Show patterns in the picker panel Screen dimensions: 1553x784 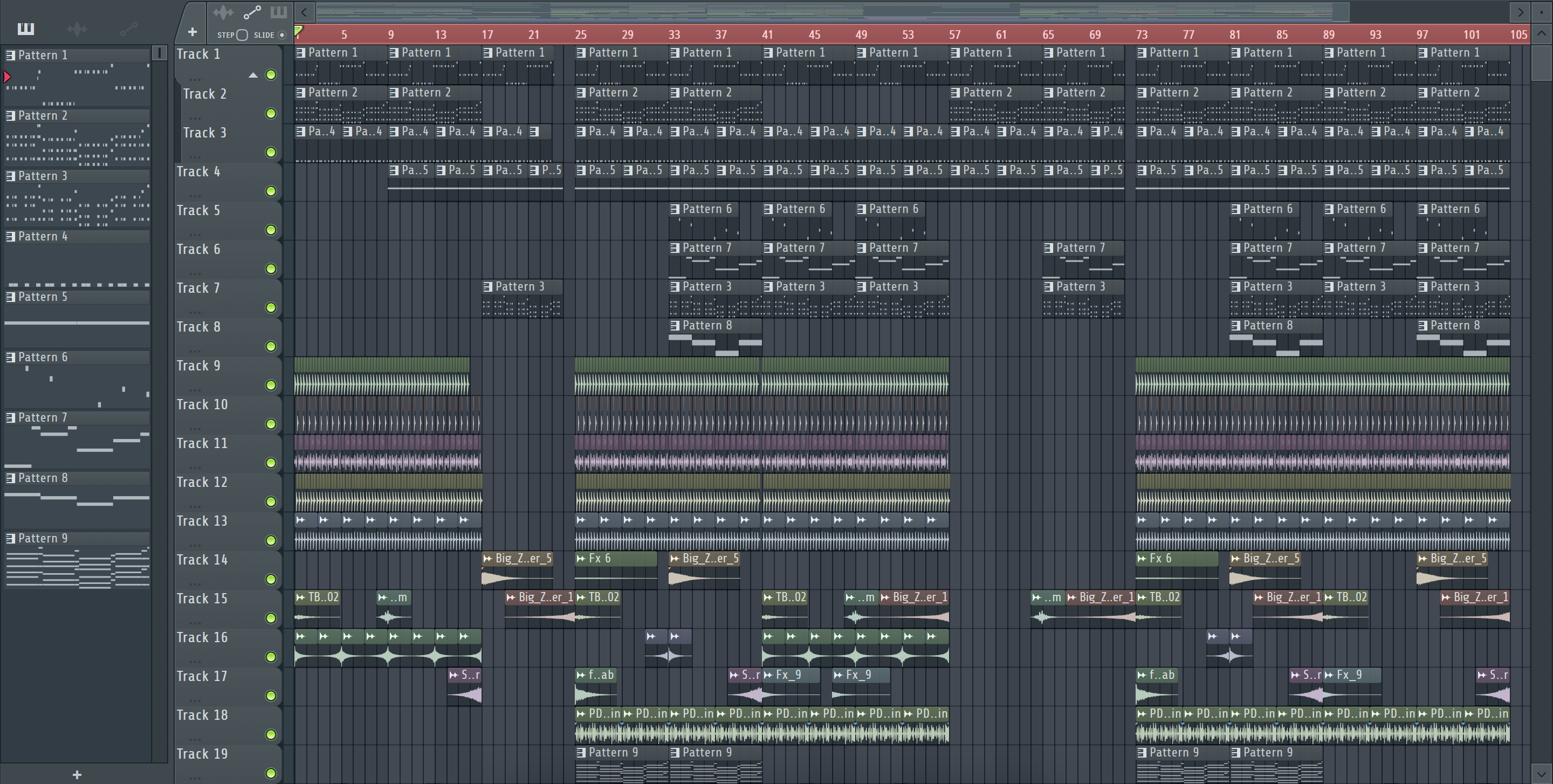click(25, 29)
